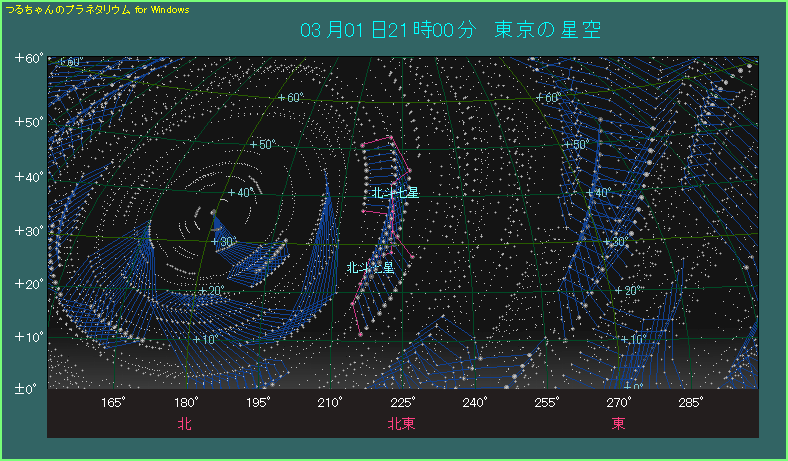Select the red 北 direction label

[185, 424]
